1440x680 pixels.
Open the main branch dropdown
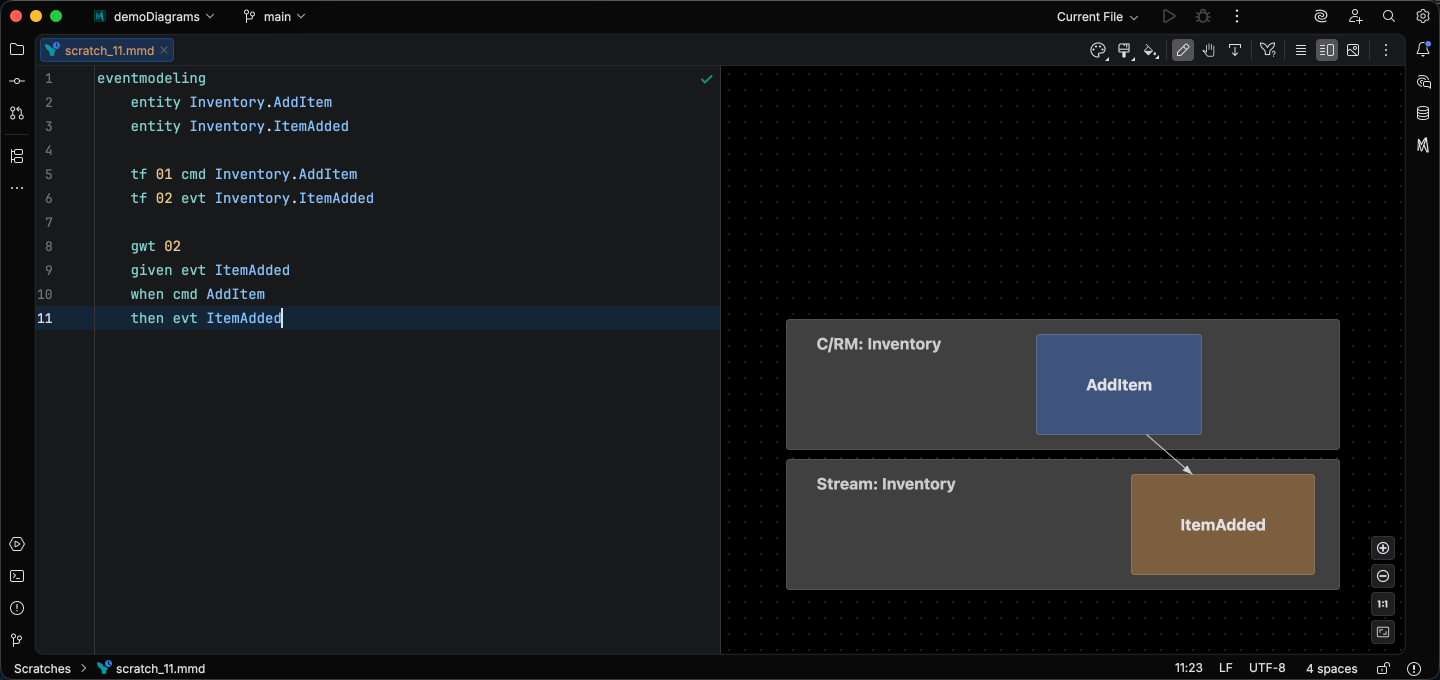[x=274, y=16]
